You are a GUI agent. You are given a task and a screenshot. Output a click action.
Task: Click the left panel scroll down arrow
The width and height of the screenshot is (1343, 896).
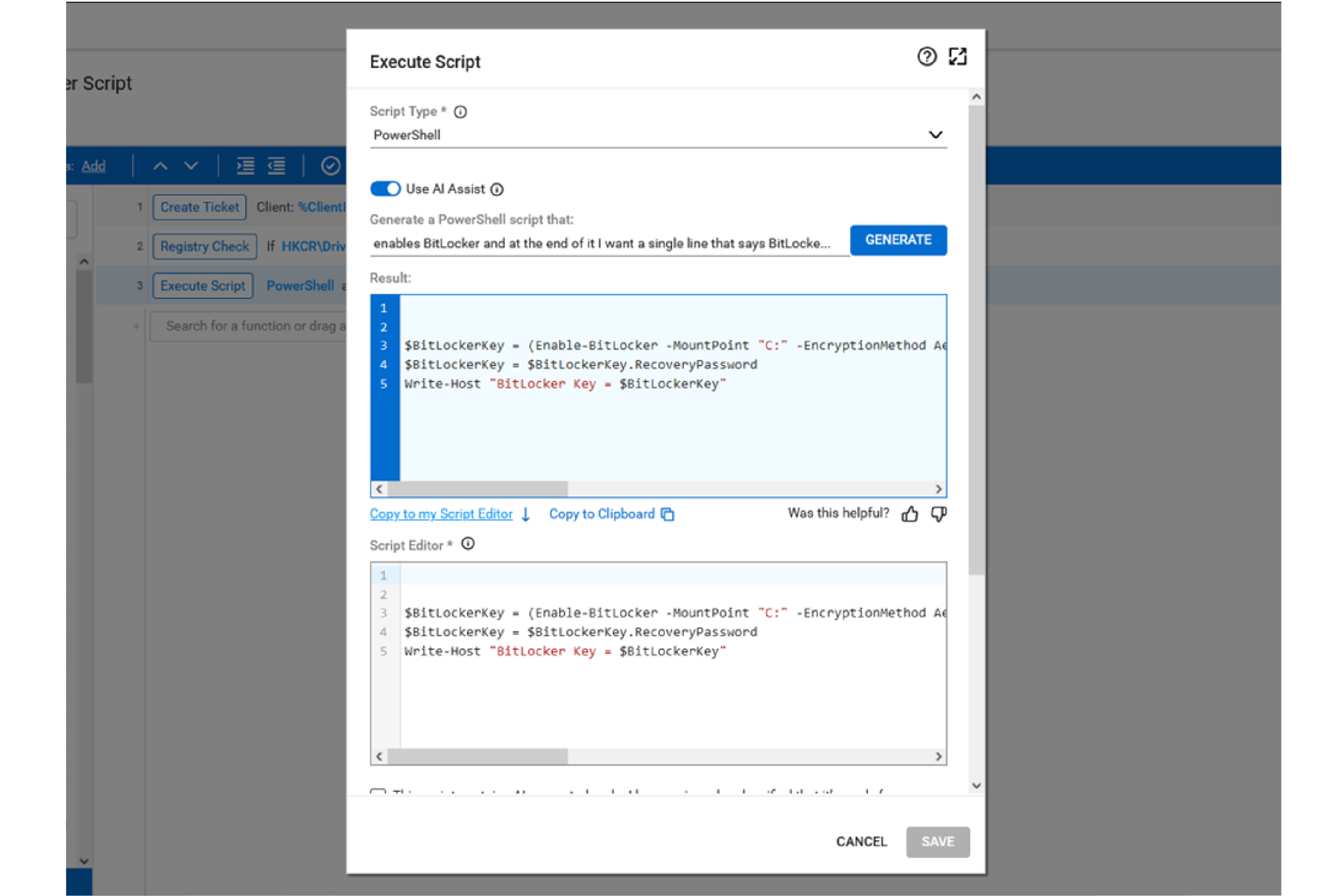[84, 861]
